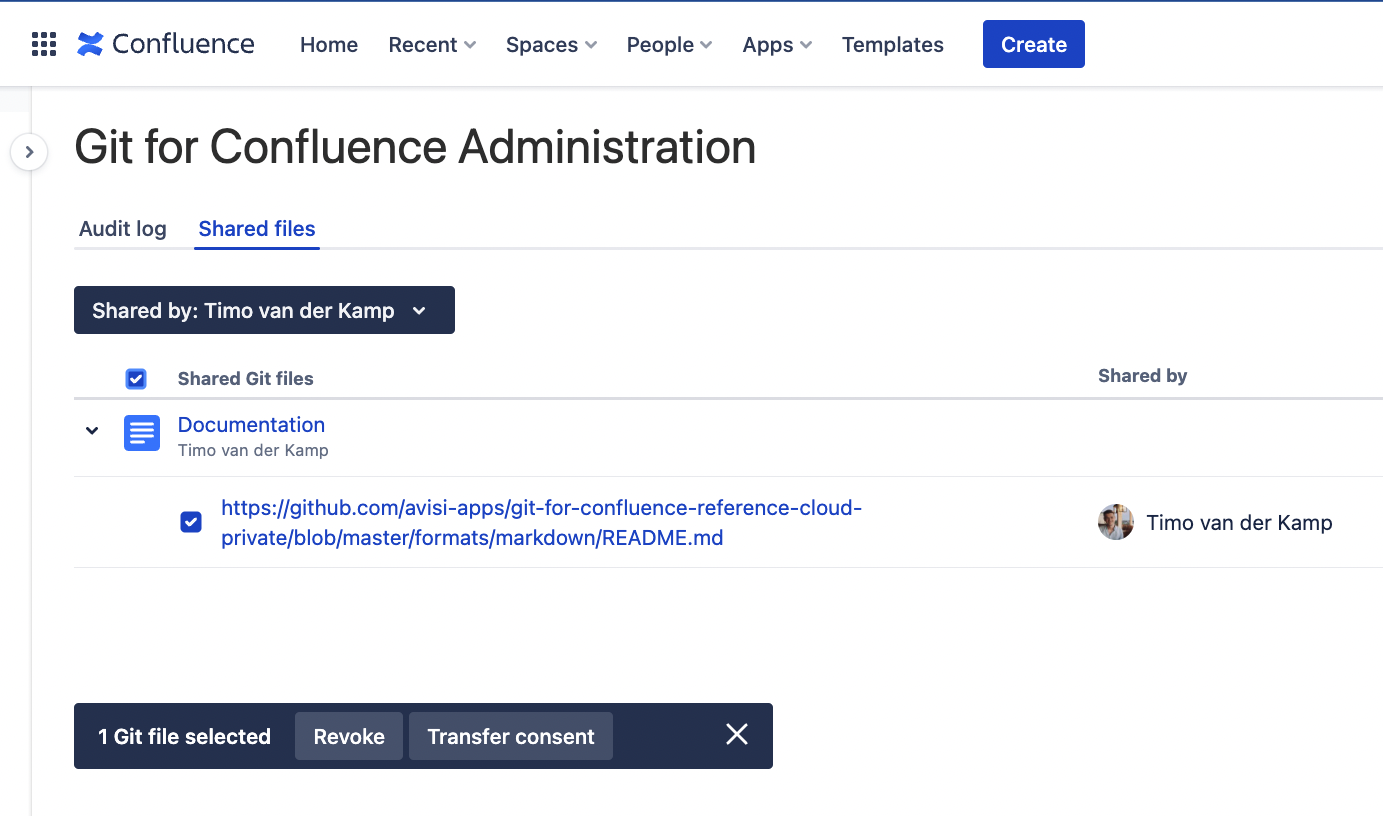Click Timo van der Kamp's avatar
Viewport: 1383px width, 816px height.
click(1115, 522)
